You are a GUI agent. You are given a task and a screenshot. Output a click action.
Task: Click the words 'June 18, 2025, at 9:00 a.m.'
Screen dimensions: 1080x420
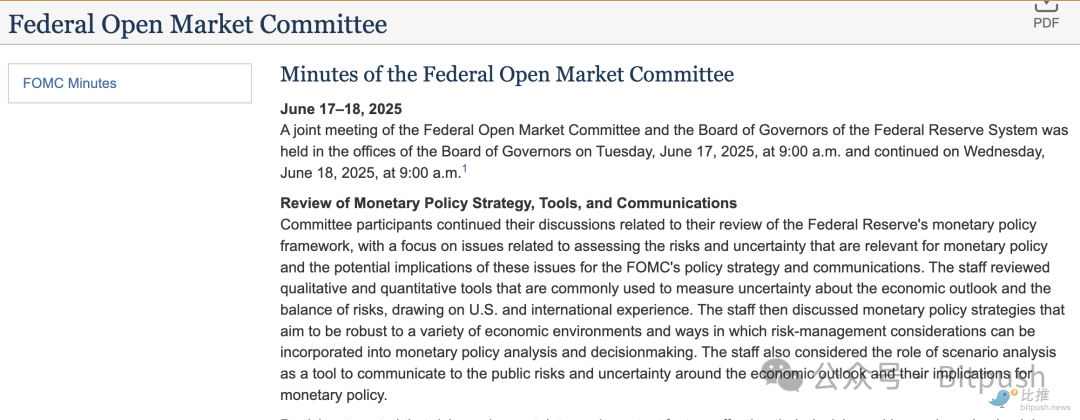coord(370,173)
